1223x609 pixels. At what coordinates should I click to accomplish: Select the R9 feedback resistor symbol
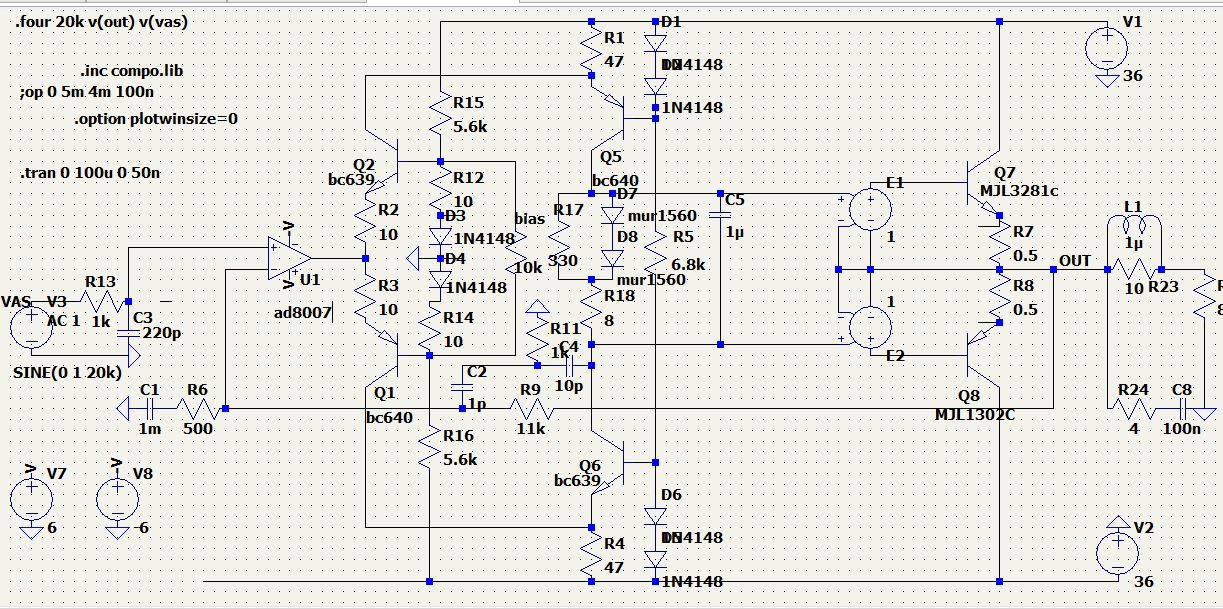tap(530, 409)
